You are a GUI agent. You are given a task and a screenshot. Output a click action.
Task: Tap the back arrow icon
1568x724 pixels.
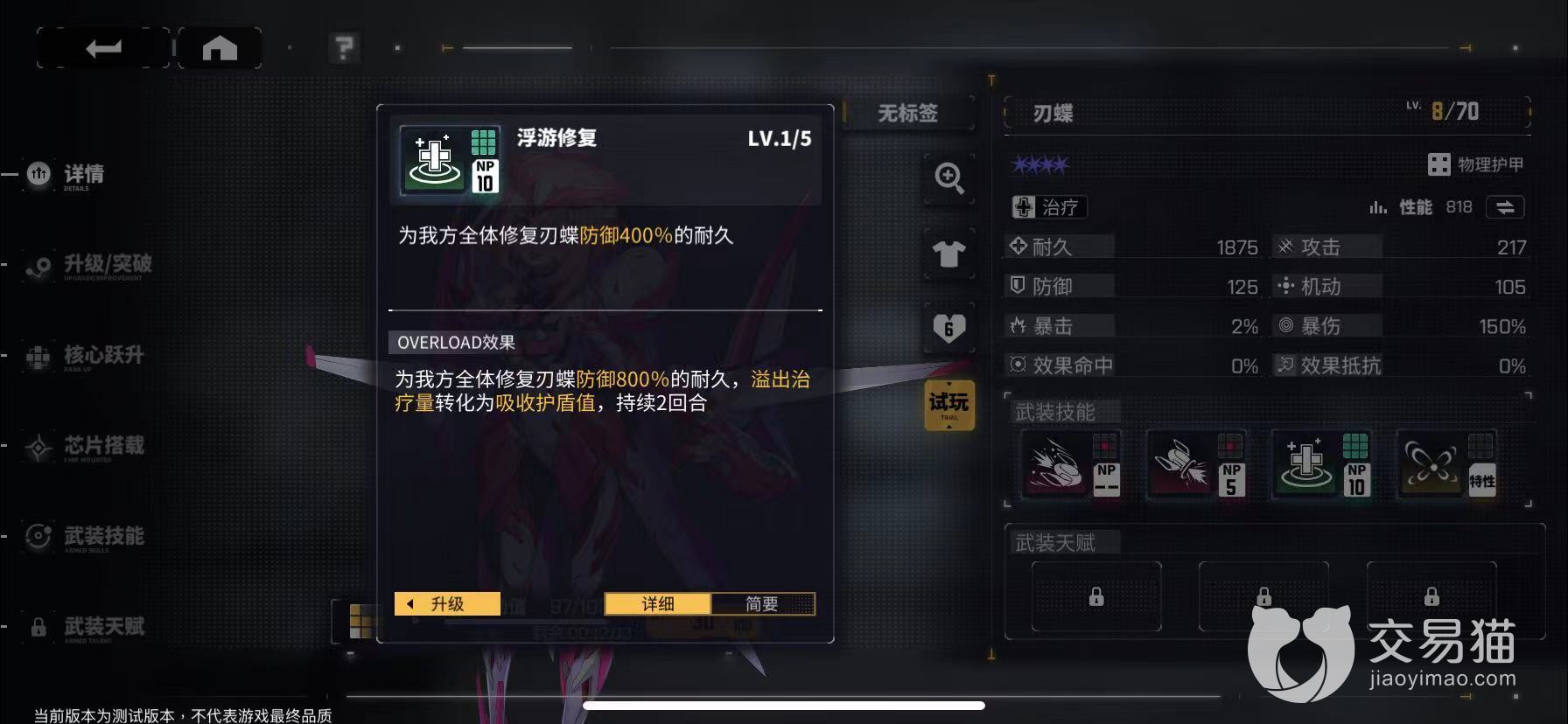point(103,48)
